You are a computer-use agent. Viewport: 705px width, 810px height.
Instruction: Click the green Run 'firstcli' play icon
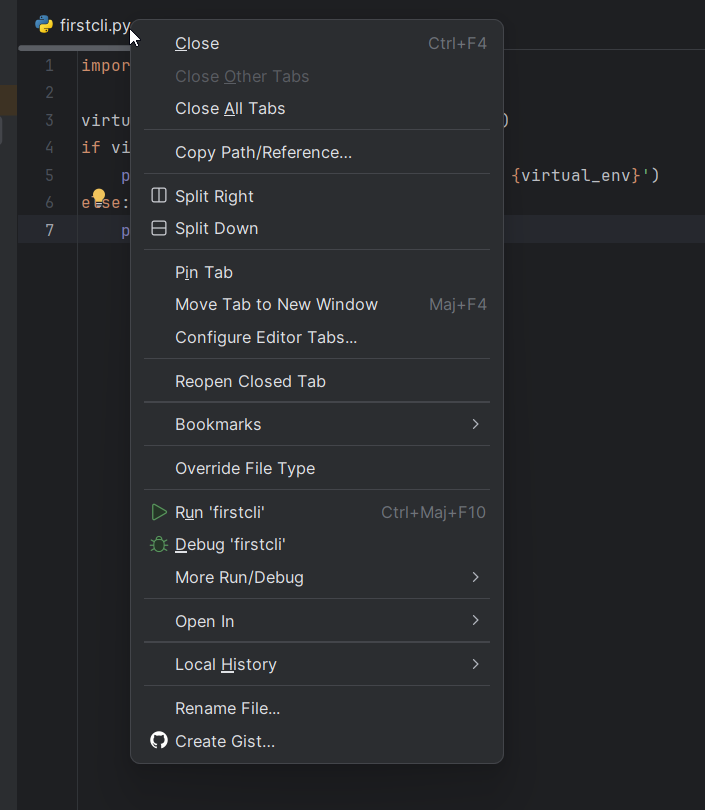tap(158, 512)
